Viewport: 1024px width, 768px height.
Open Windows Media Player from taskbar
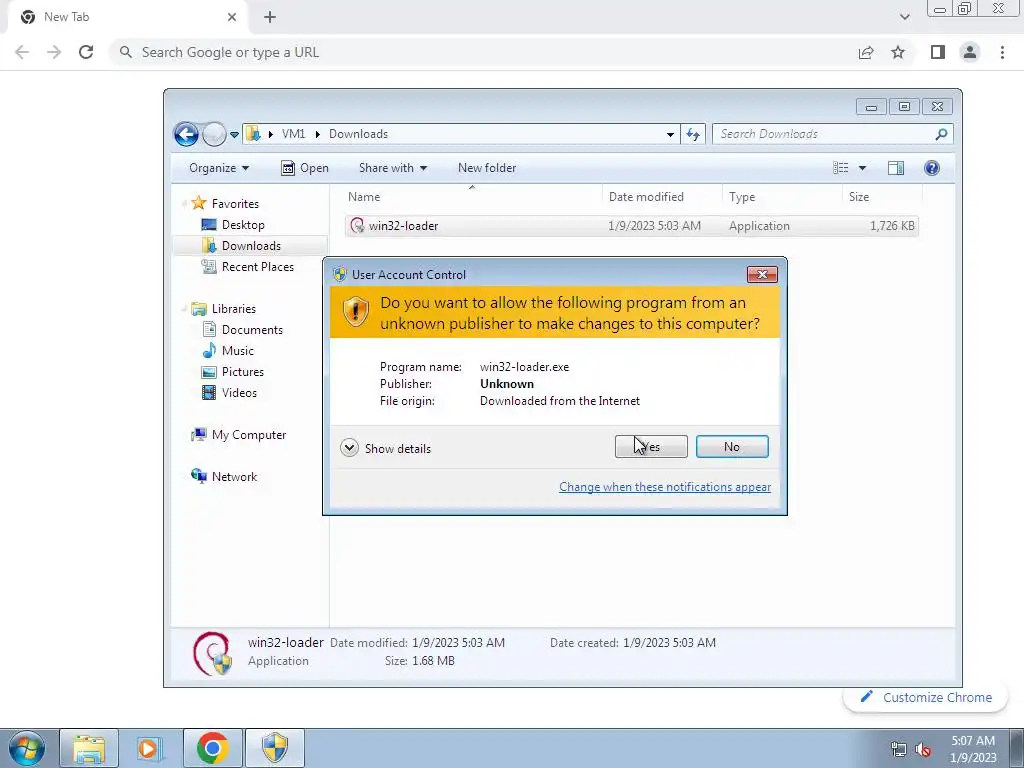(150, 748)
